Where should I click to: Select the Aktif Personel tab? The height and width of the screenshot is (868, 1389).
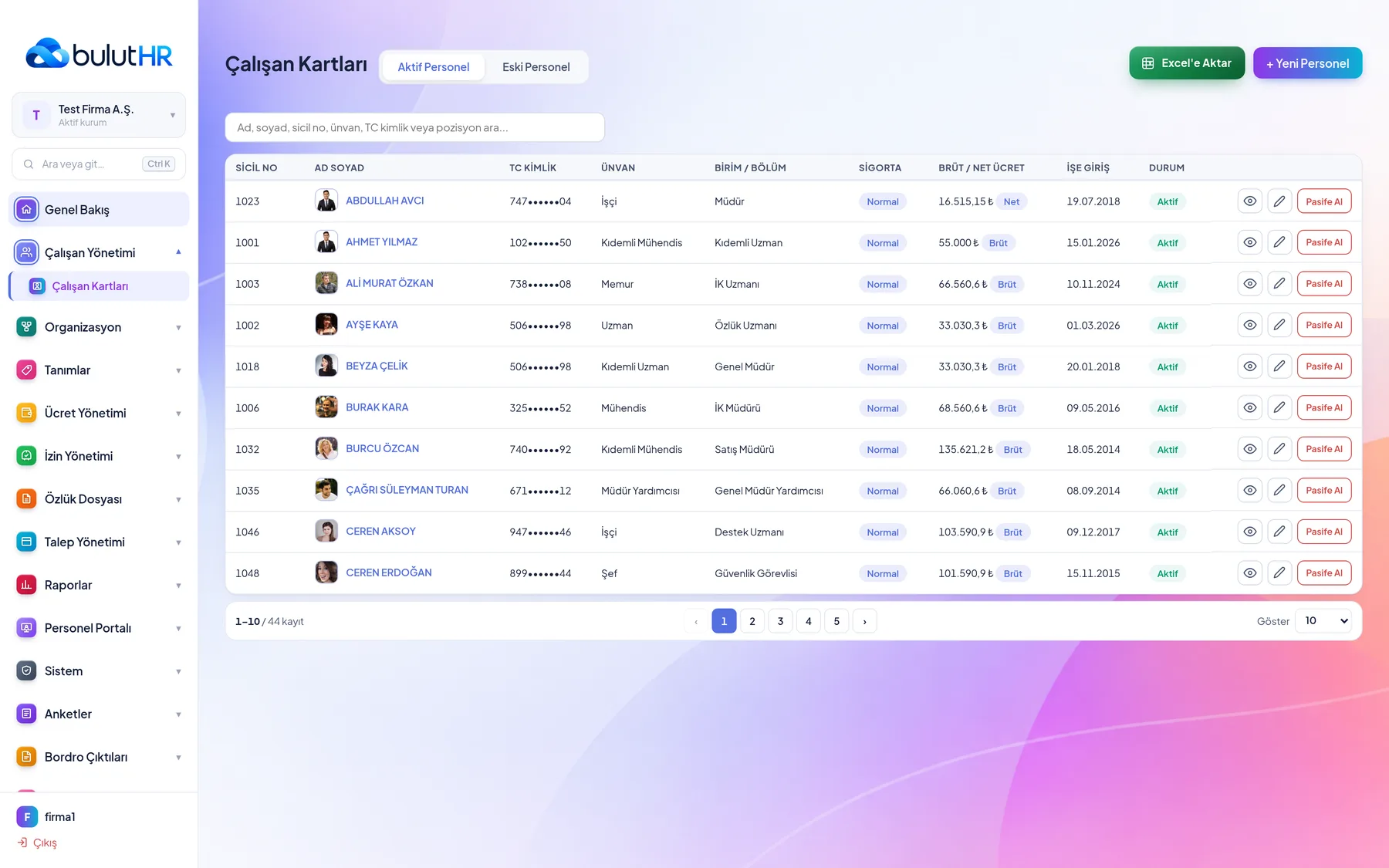coord(433,67)
